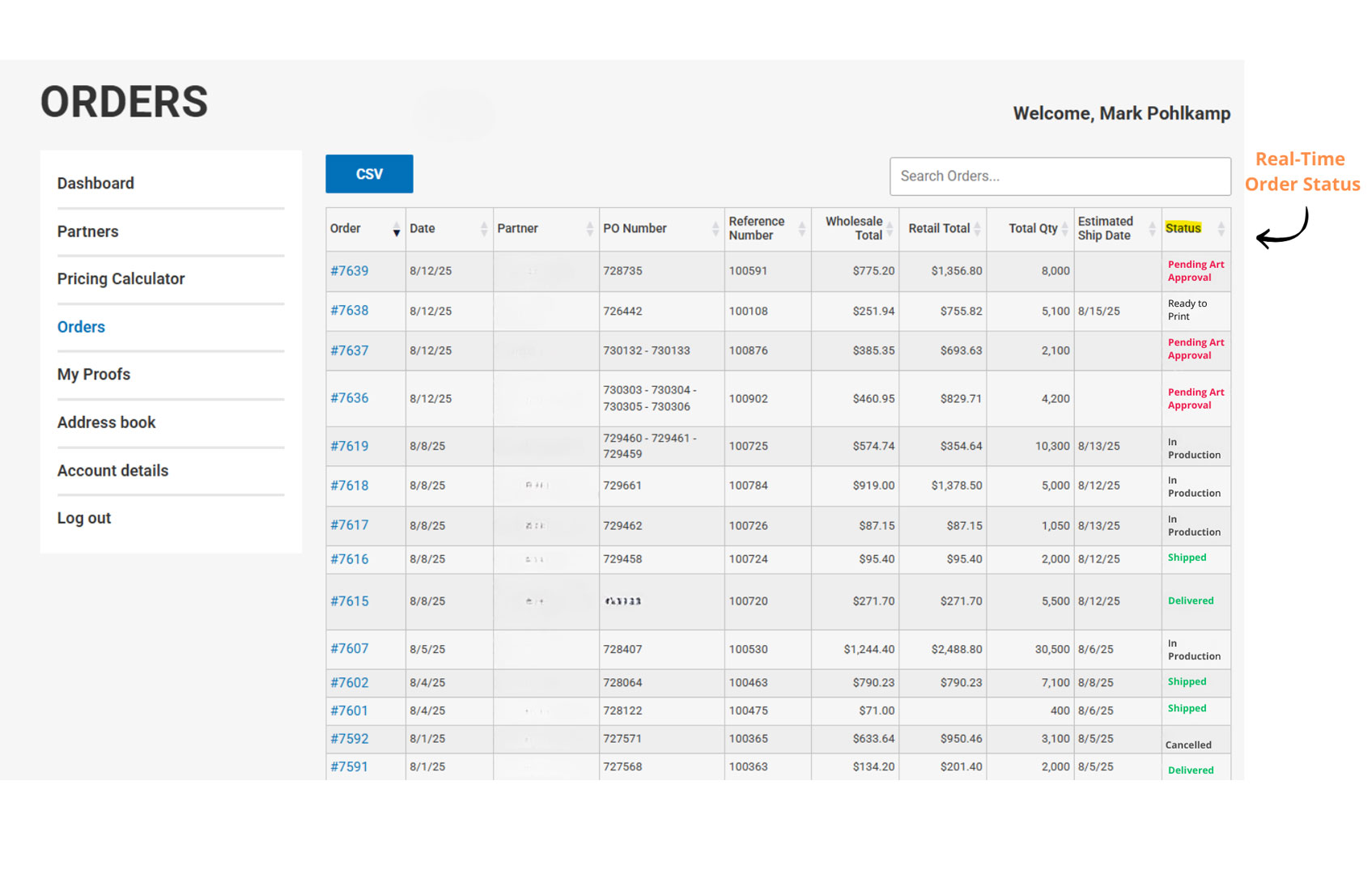Open order #7602
Image resolution: width=1372 pixels, height=874 pixels.
click(349, 683)
